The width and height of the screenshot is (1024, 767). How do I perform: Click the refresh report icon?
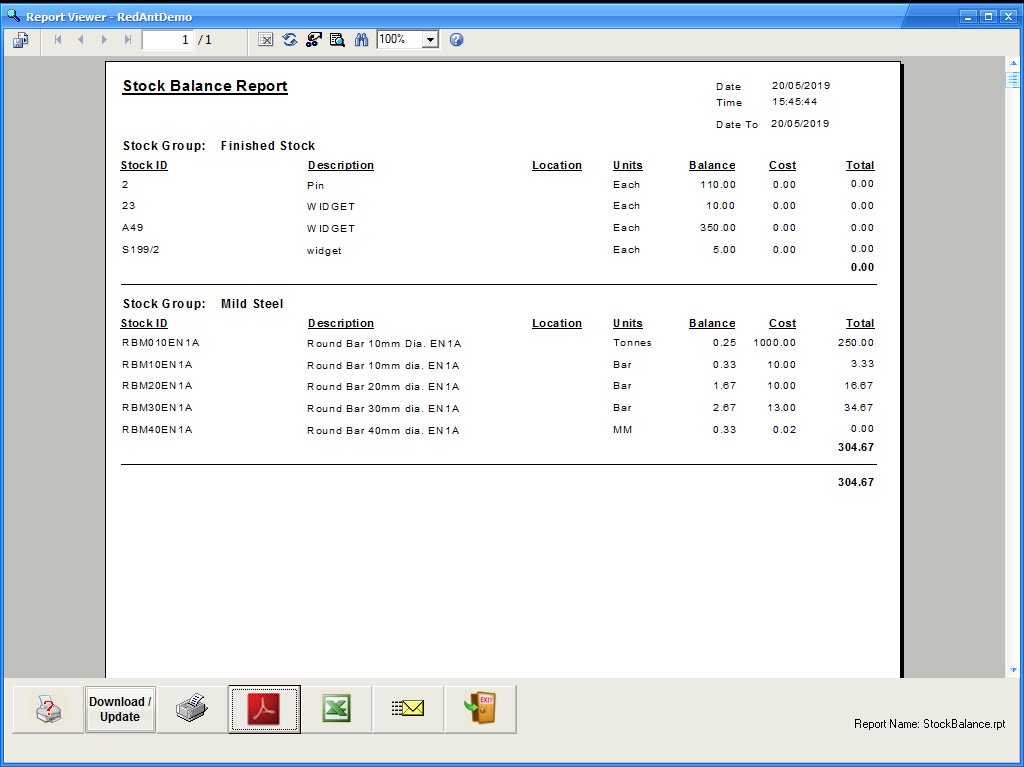pyautogui.click(x=290, y=40)
